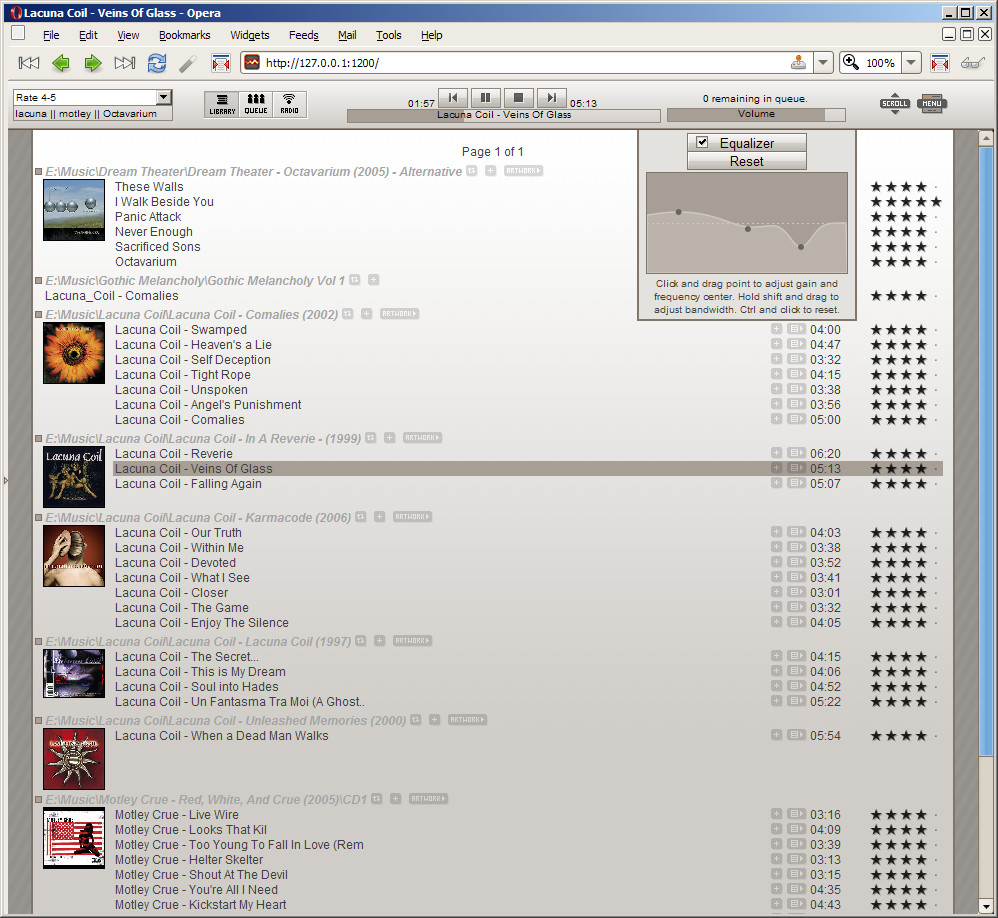The width and height of the screenshot is (998, 918).
Task: Collapse the Lacuna Coil (1997) album group
Action: pos(39,642)
